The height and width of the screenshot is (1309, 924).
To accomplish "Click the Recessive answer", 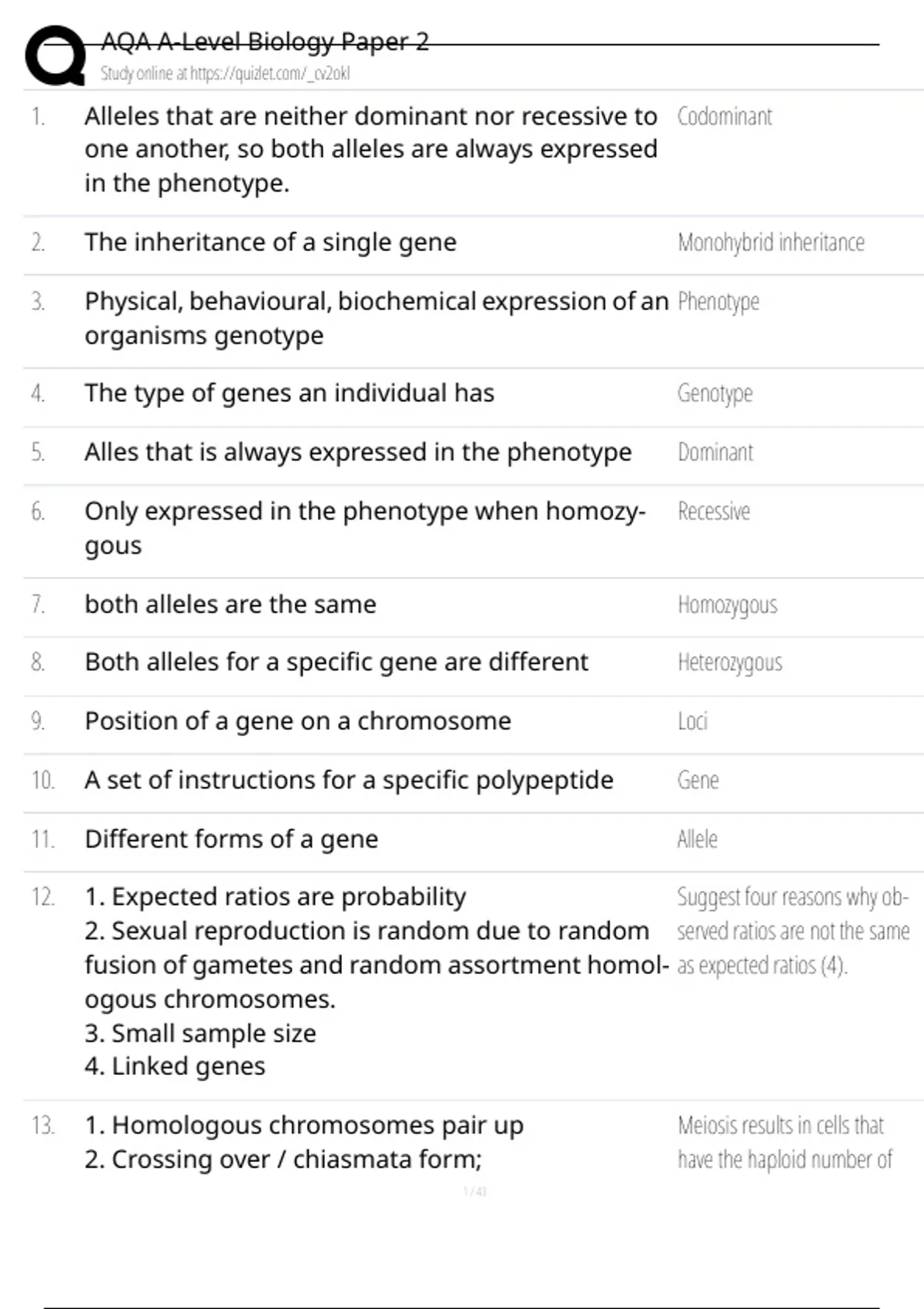I will (x=714, y=512).
